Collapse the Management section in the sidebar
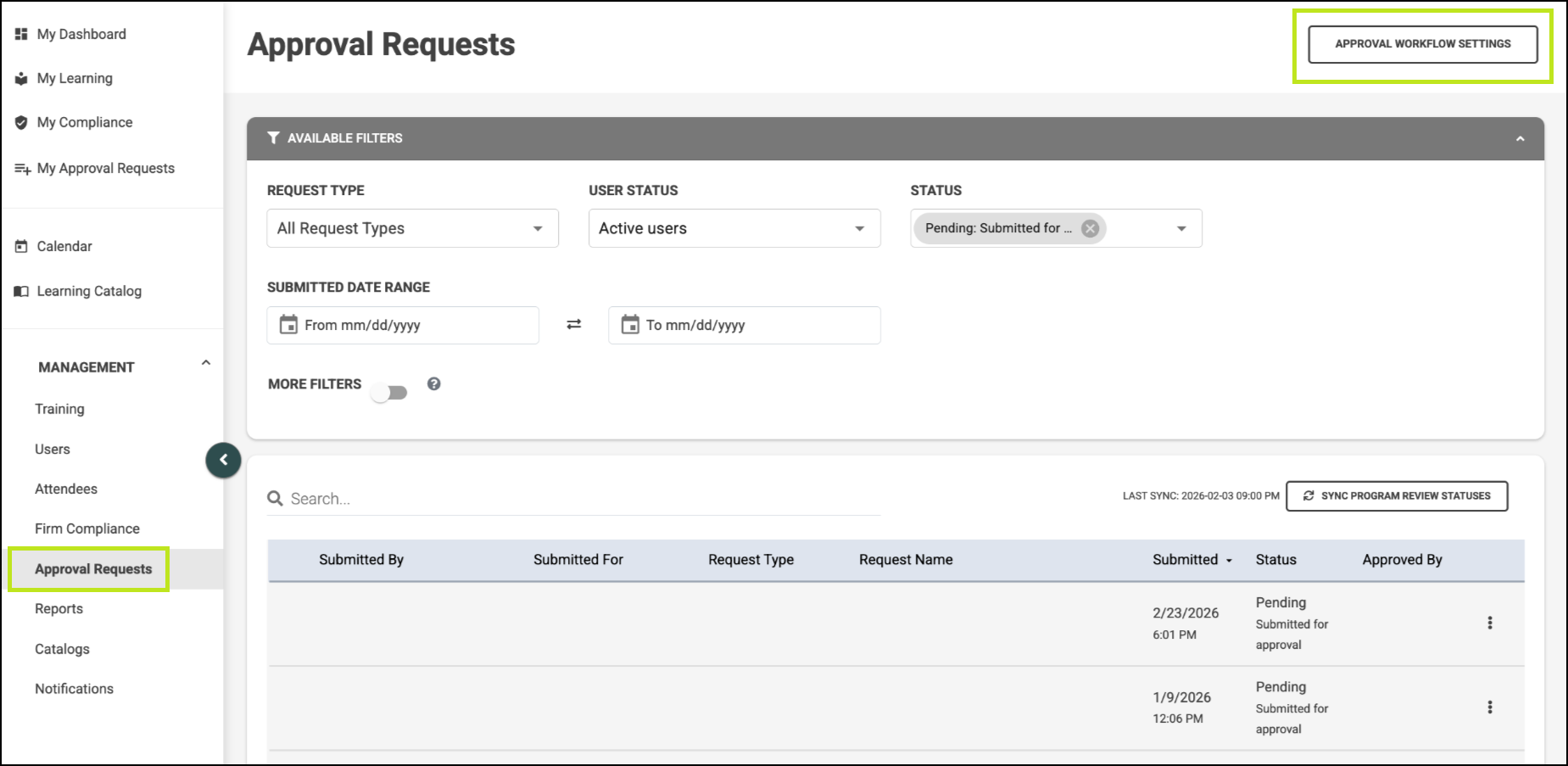The width and height of the screenshot is (1568, 766). coord(205,364)
